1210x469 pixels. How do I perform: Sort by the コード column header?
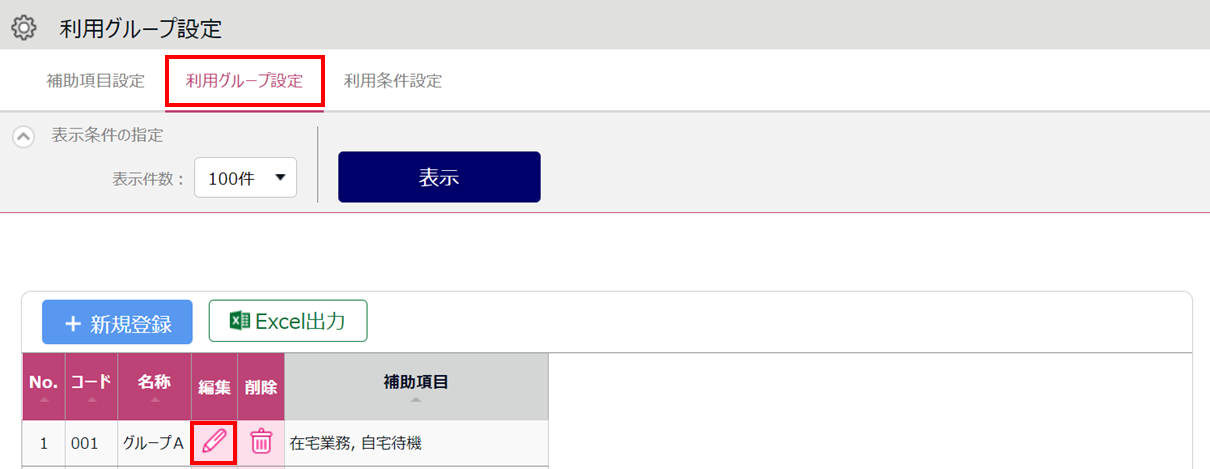point(91,386)
